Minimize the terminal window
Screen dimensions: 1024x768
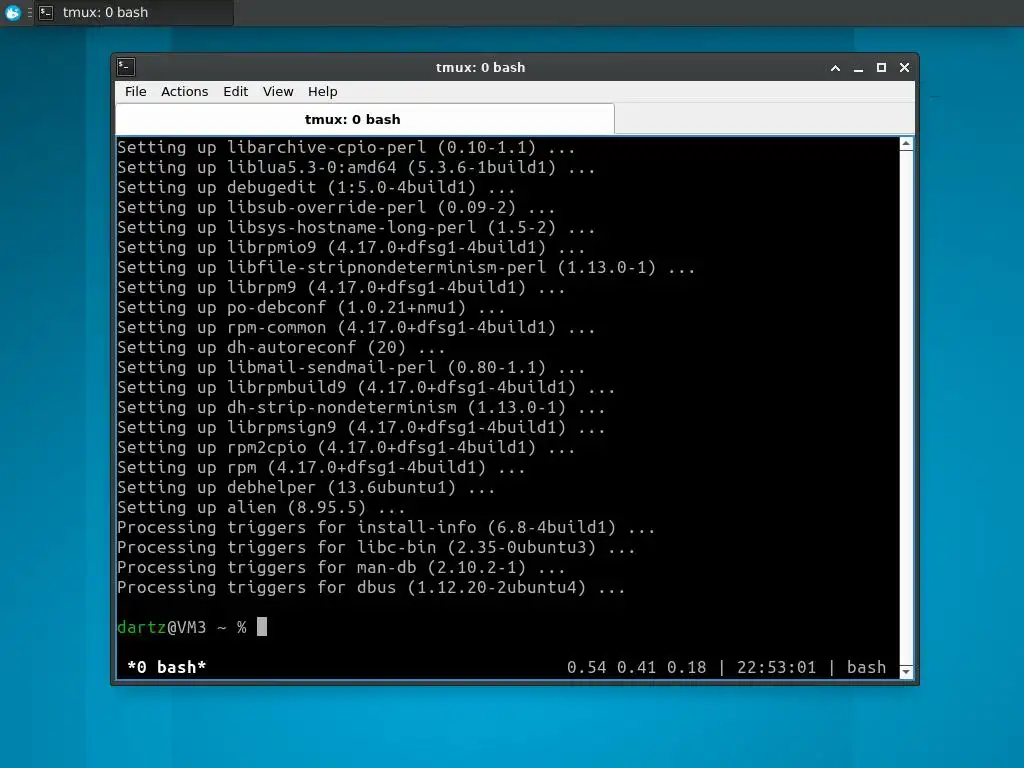pos(858,68)
